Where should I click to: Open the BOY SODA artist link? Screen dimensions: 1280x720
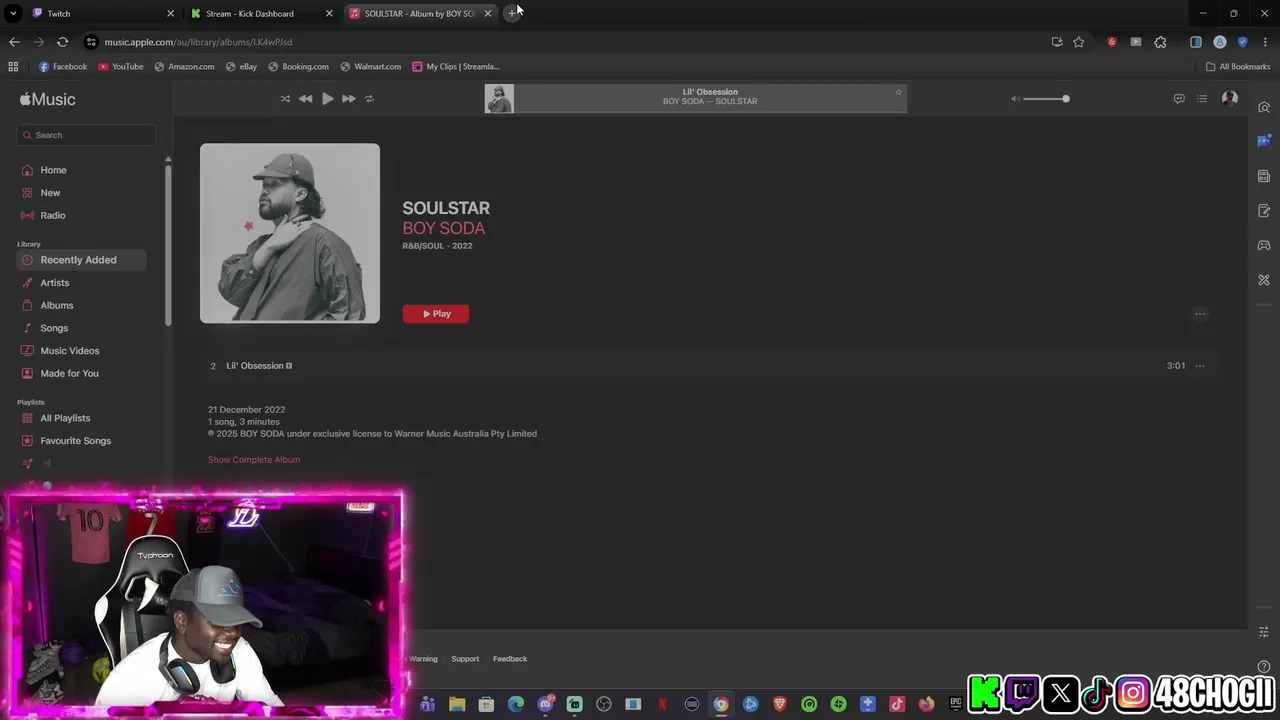(444, 228)
